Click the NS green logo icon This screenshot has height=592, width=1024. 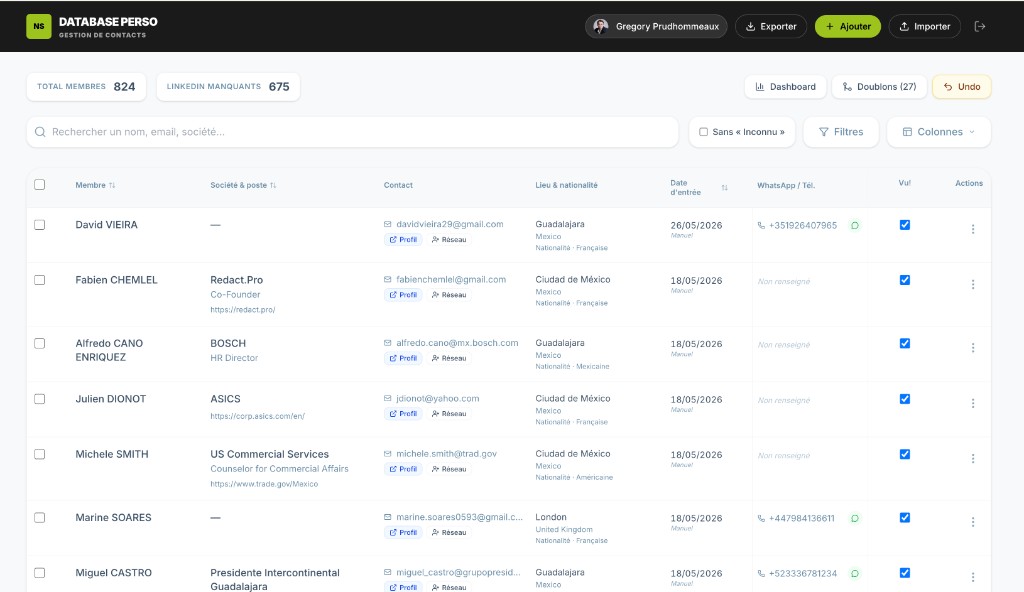point(39,26)
